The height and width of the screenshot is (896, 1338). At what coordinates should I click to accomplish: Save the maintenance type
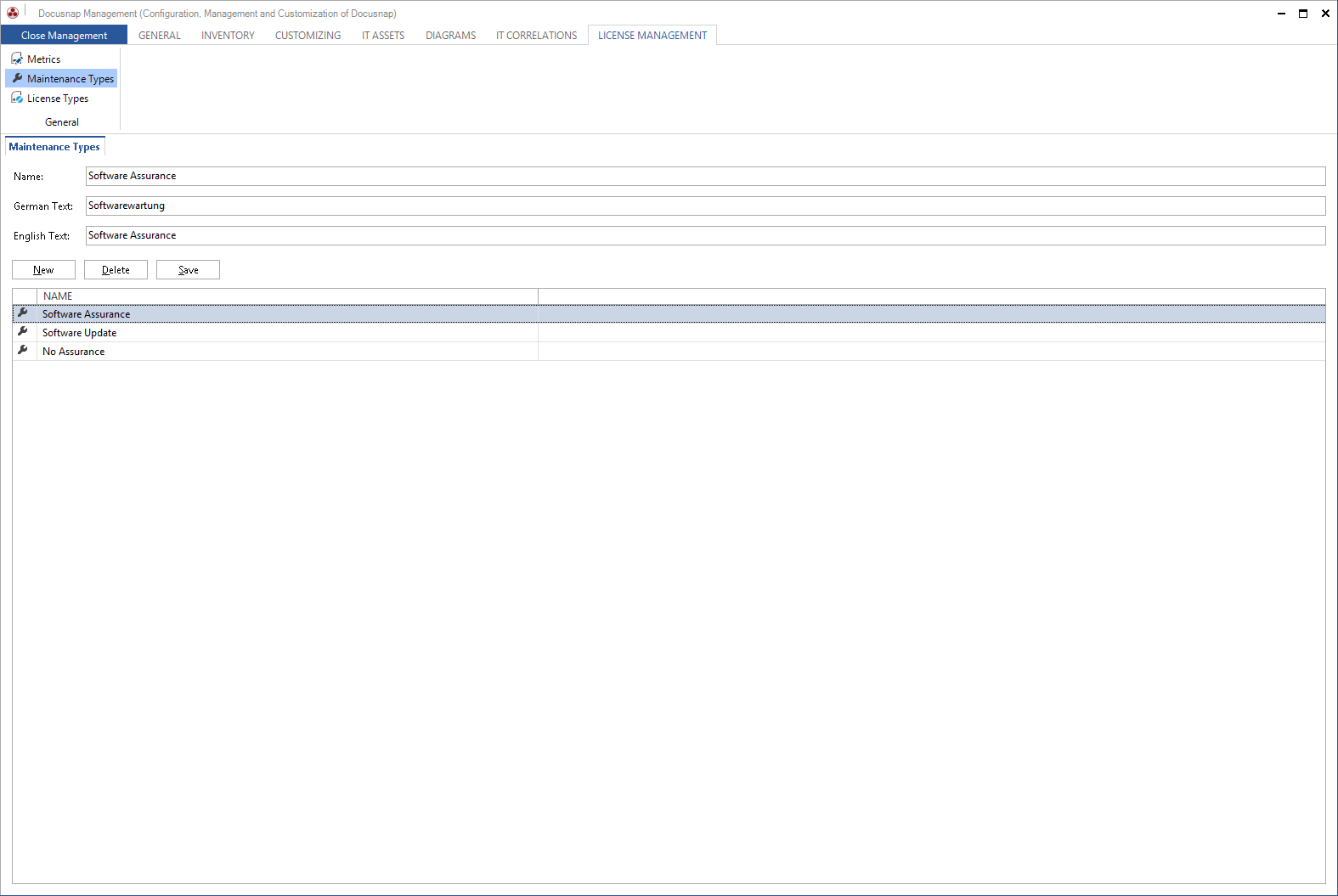click(x=188, y=270)
